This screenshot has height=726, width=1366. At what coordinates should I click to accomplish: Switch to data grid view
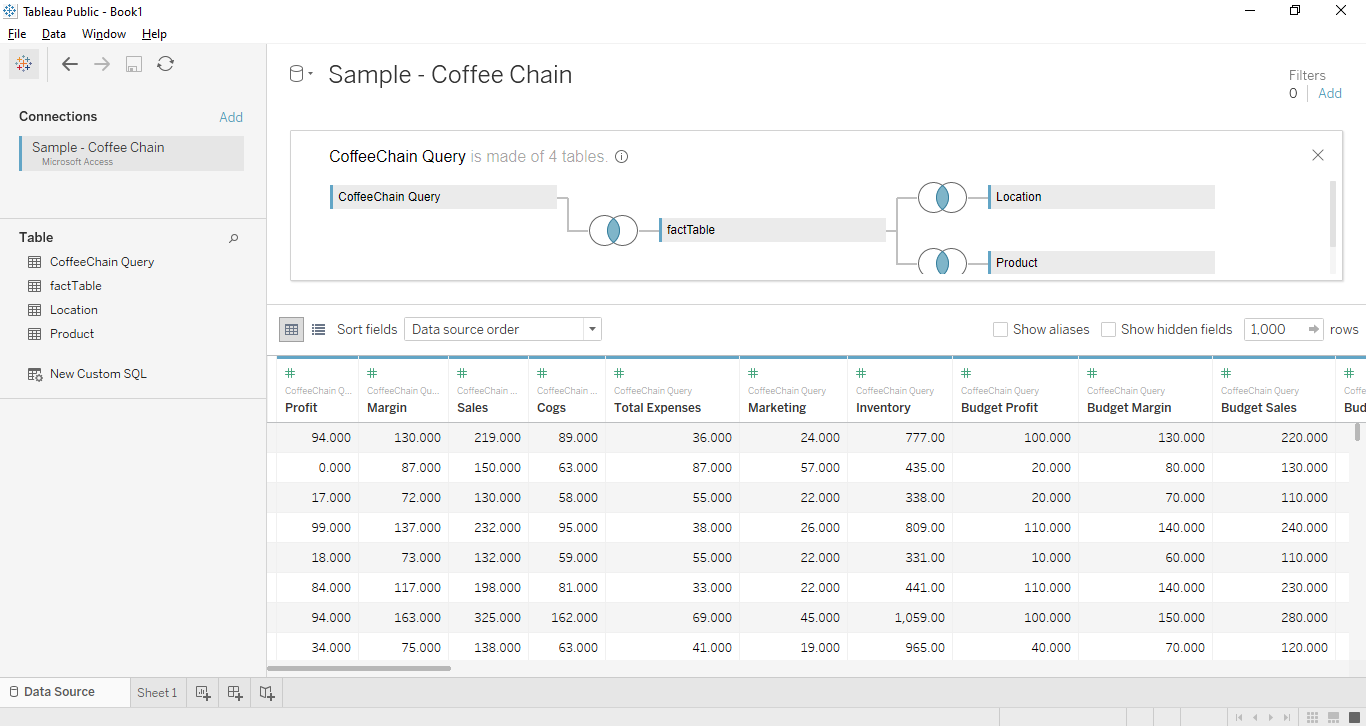pos(291,329)
